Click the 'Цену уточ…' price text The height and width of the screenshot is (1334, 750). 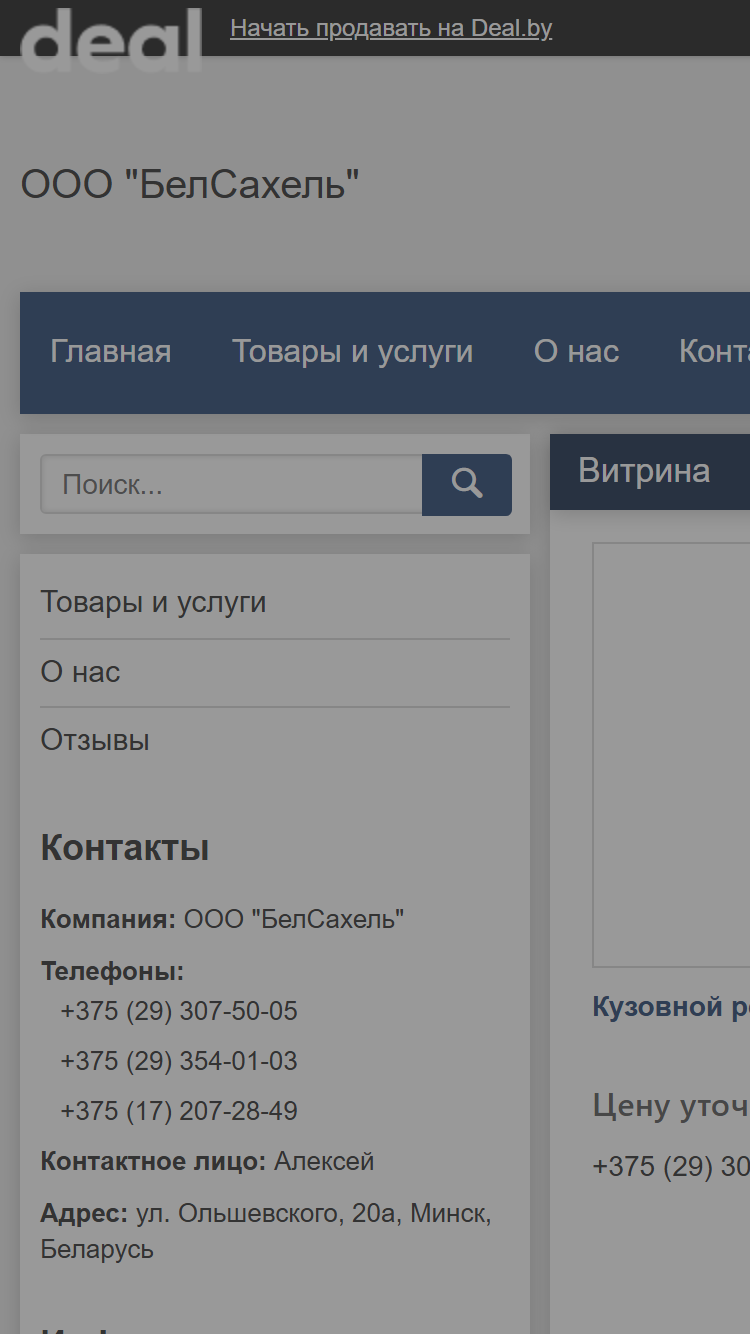click(671, 1105)
